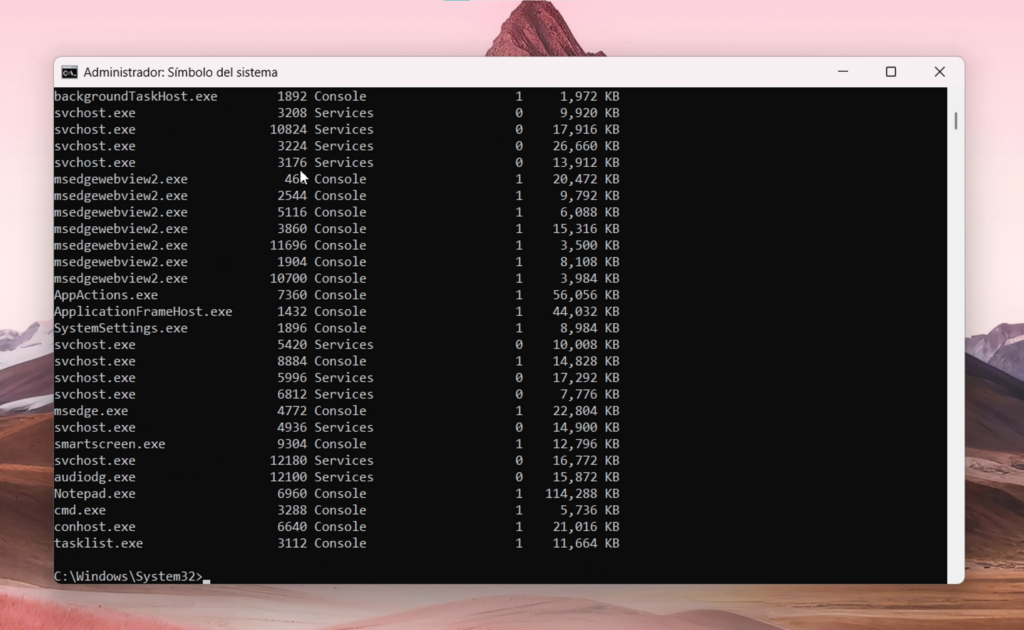The height and width of the screenshot is (630, 1024).
Task: Click the scrollbar thumb on the right edge
Action: coord(954,118)
